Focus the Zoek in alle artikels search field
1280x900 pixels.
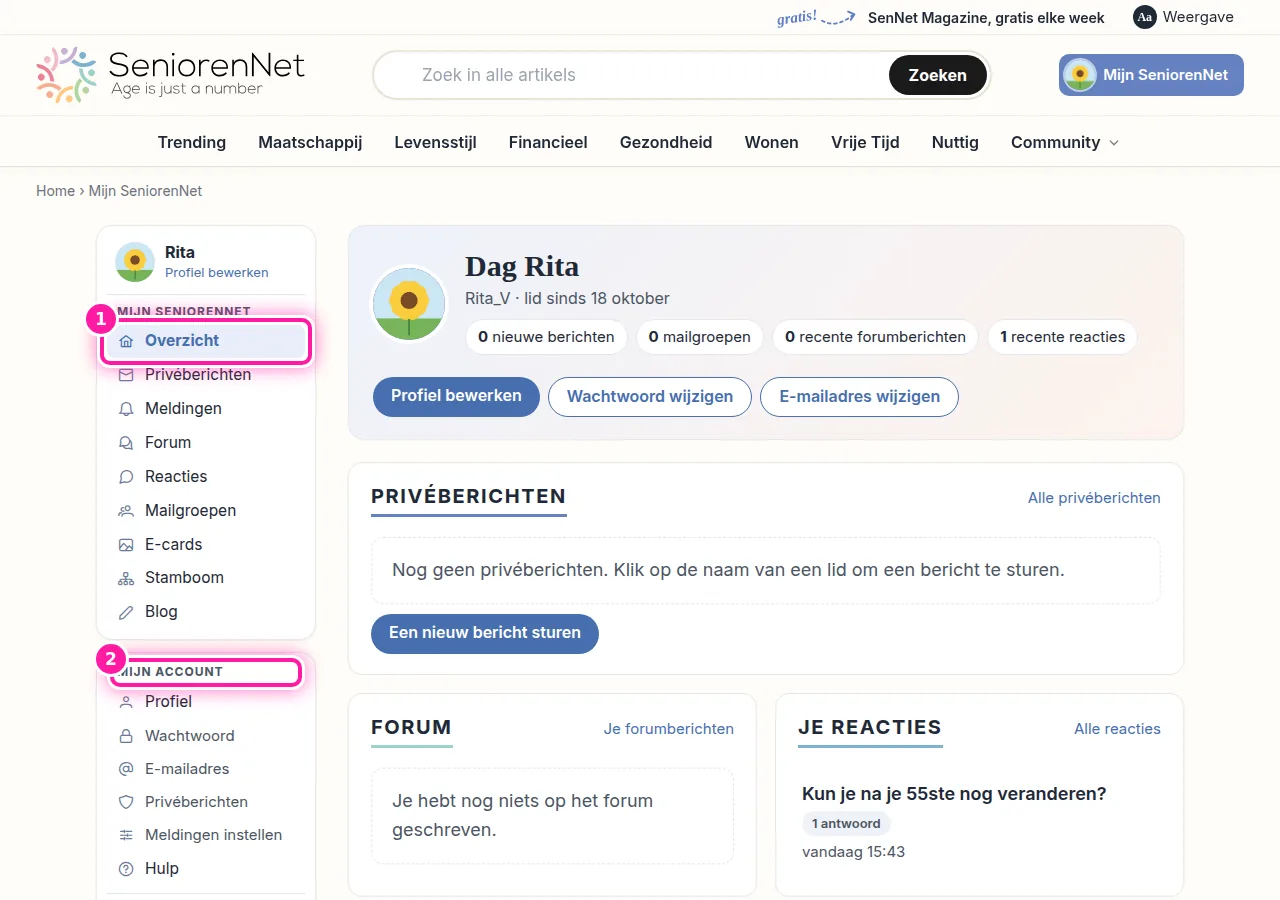click(640, 75)
